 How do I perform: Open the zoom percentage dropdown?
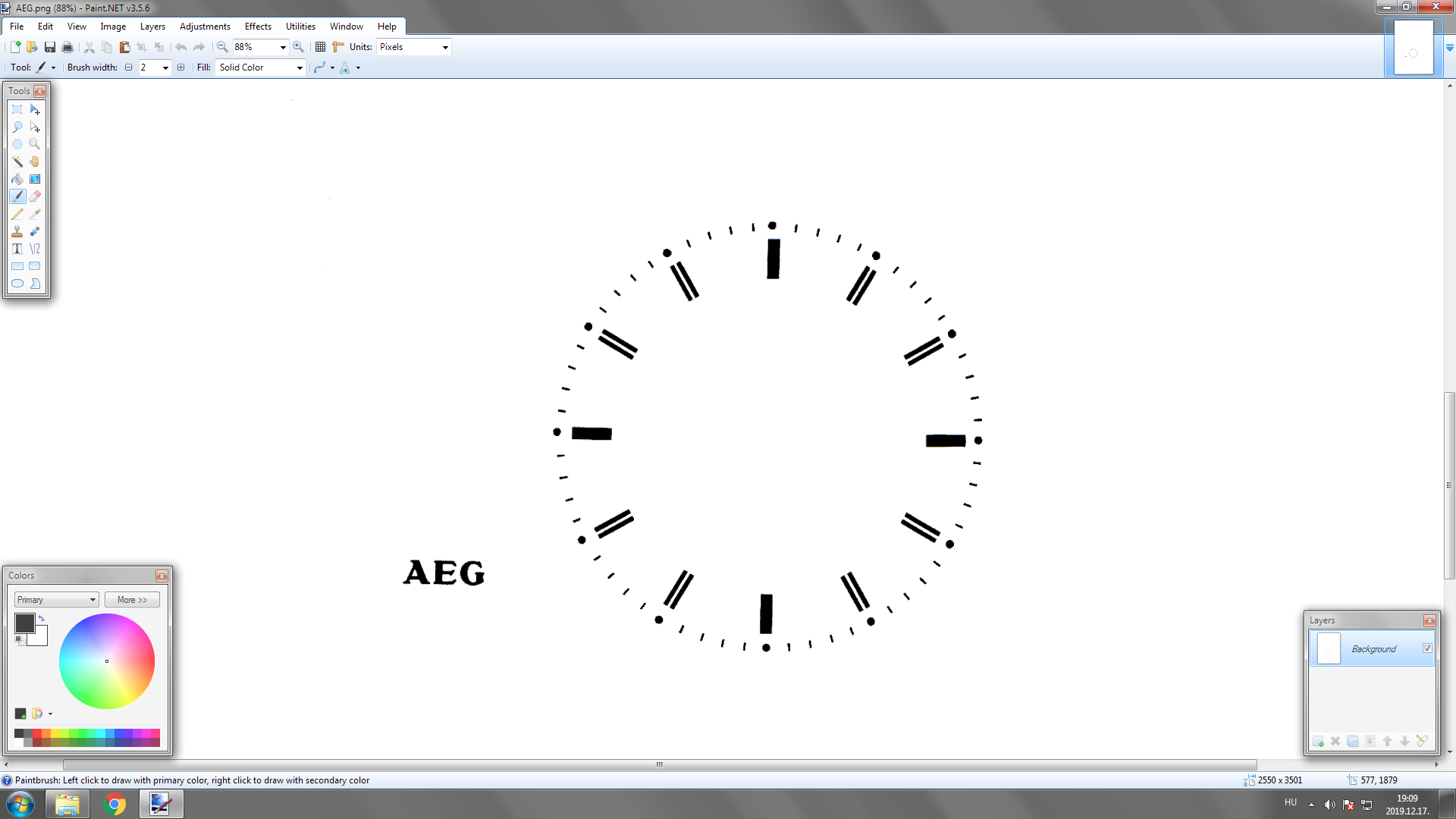click(283, 47)
